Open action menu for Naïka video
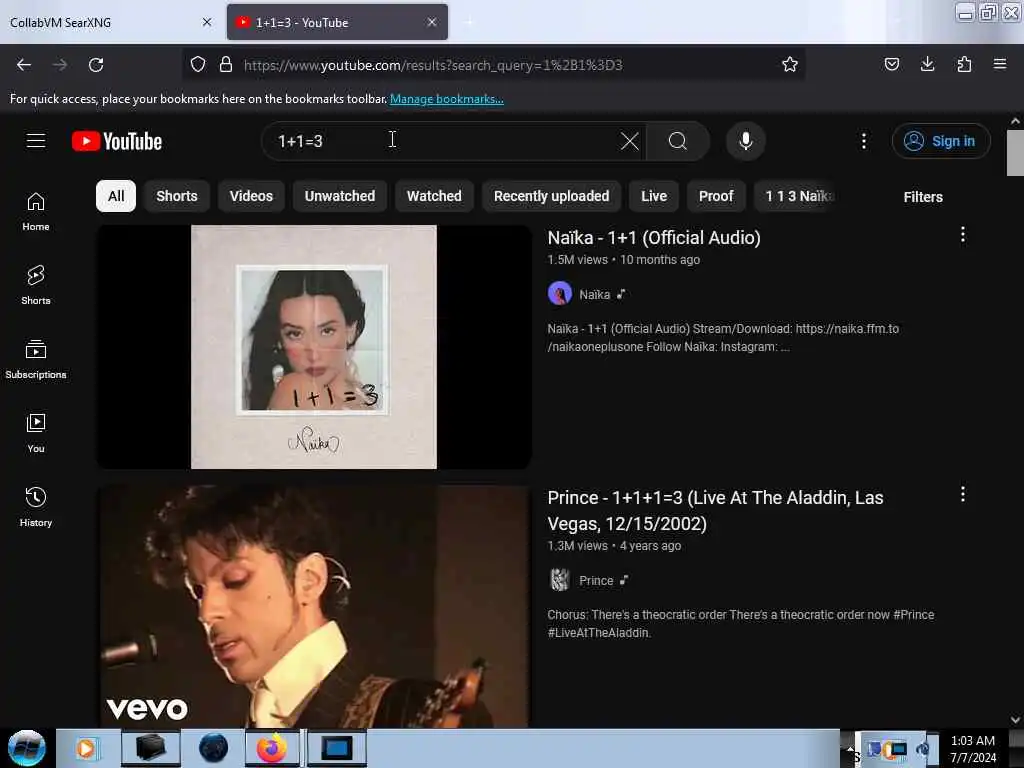 point(963,234)
